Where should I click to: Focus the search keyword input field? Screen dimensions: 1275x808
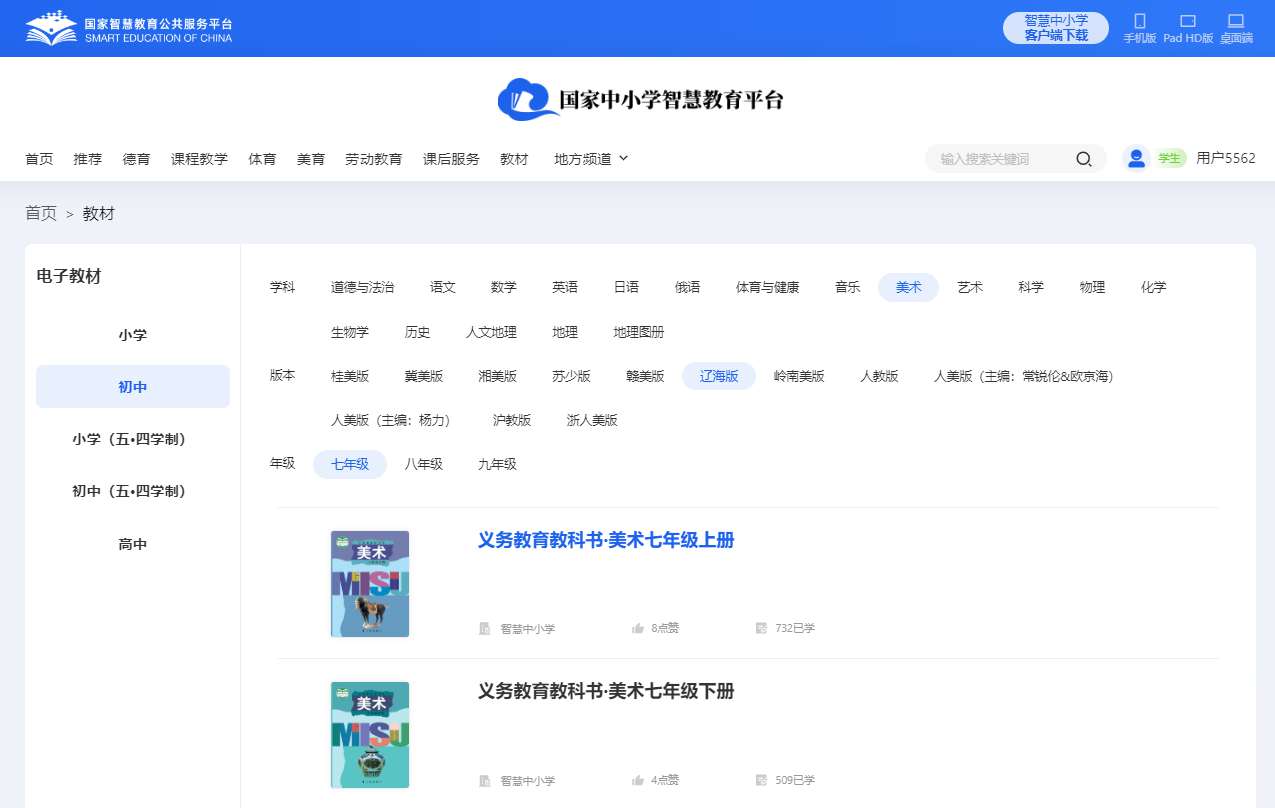tap(1000, 159)
